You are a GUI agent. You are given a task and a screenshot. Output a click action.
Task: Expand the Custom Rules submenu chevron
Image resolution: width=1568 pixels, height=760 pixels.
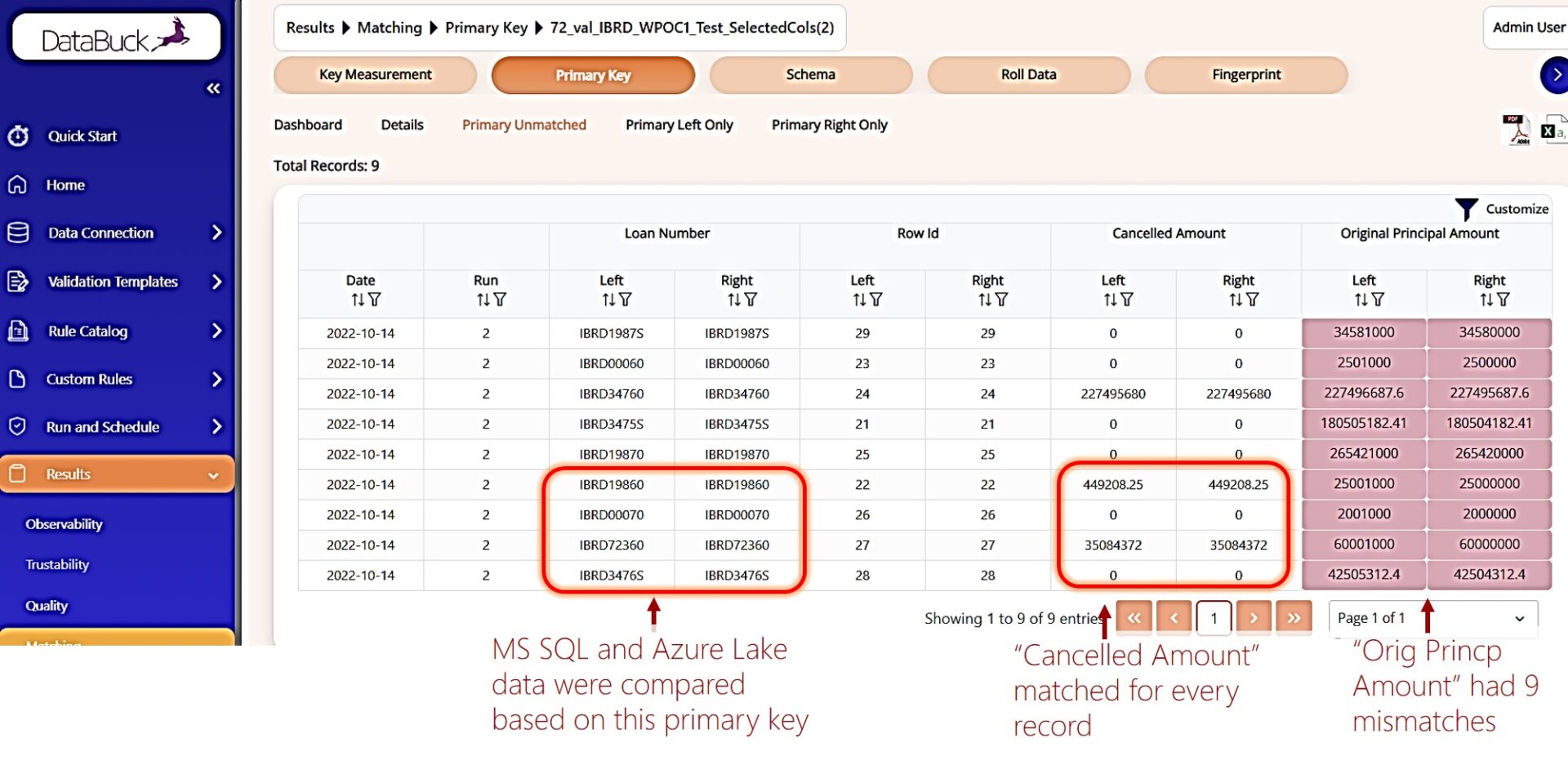coord(216,379)
